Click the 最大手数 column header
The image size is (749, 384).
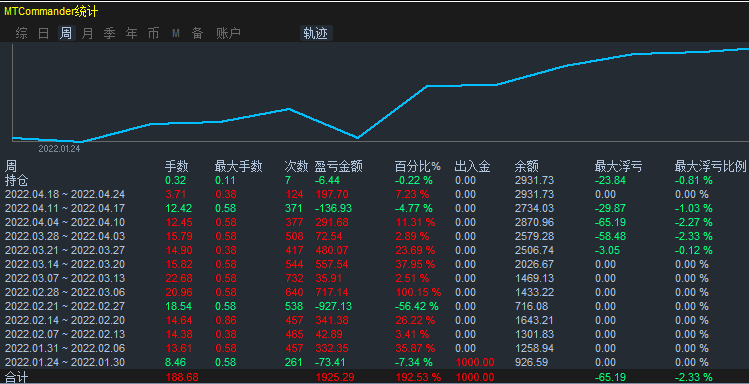[x=238, y=166]
